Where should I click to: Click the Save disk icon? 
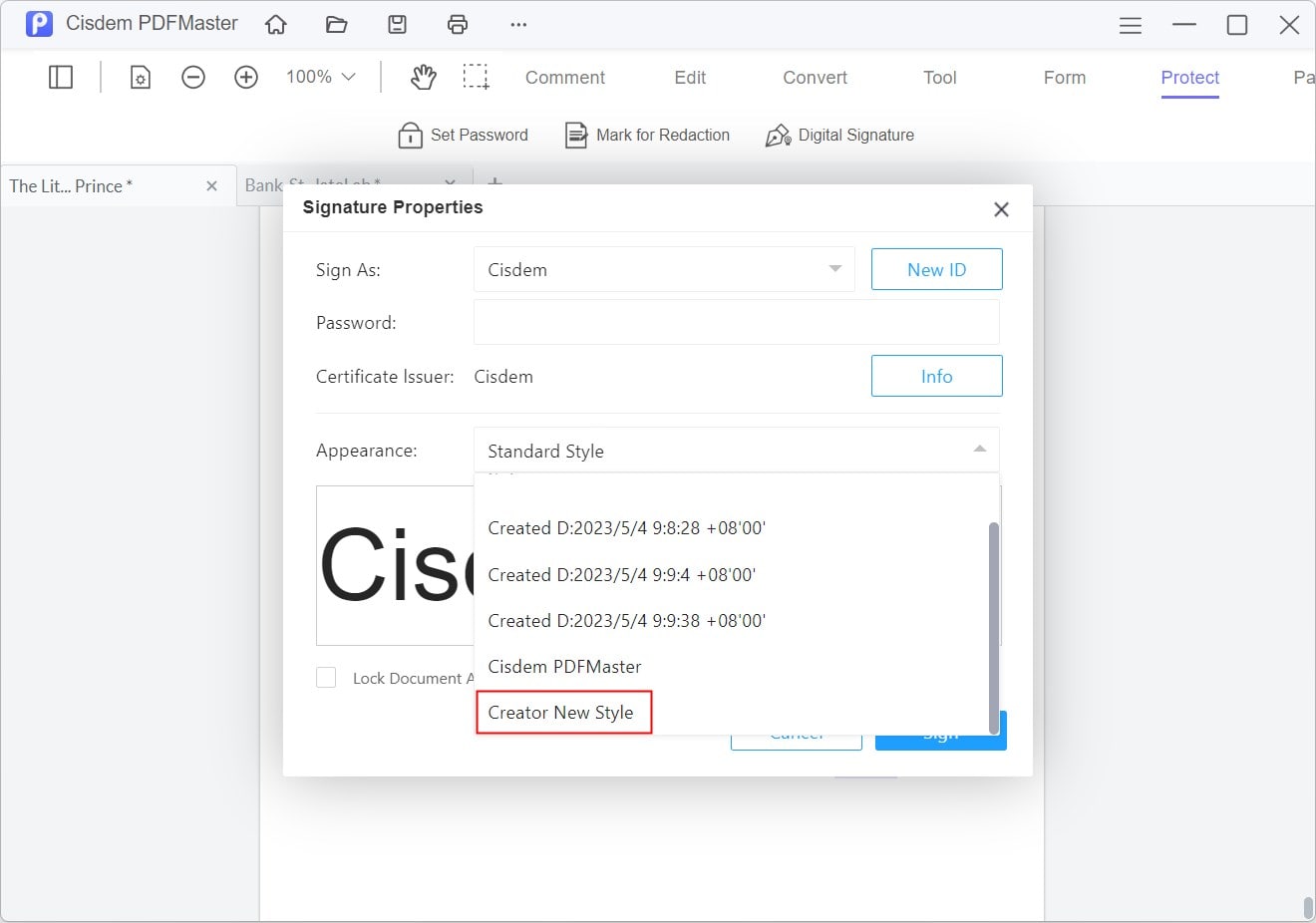[x=397, y=24]
